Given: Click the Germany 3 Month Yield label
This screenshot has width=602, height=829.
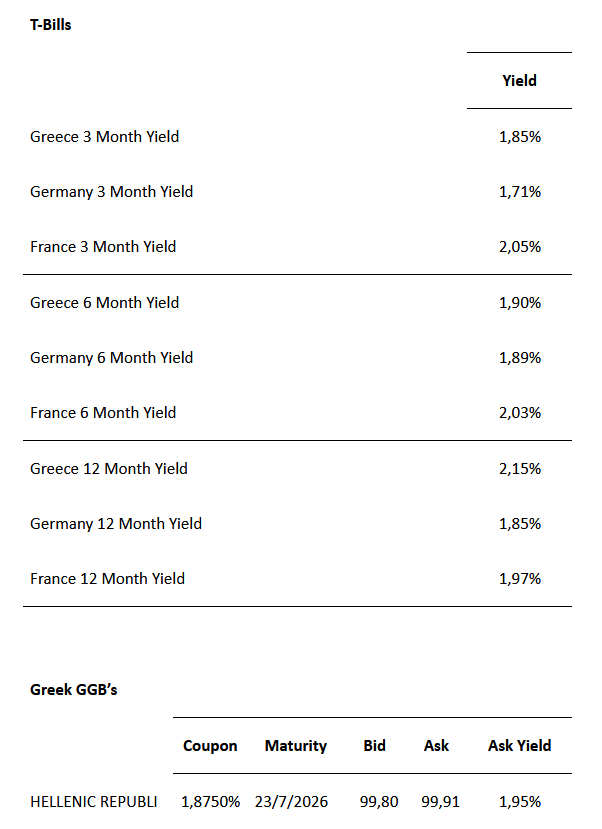Looking at the screenshot, I should 112,191.
